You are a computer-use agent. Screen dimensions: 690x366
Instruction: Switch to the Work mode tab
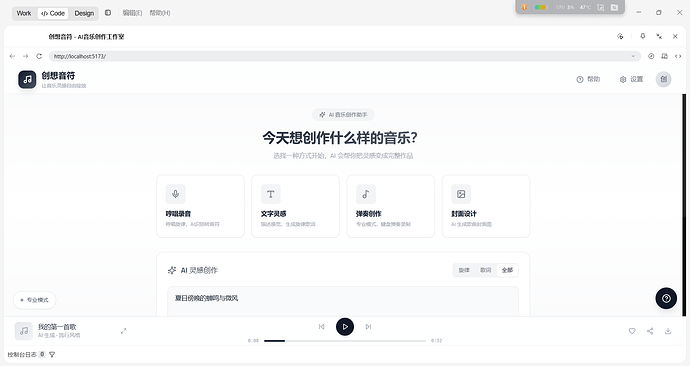(24, 13)
